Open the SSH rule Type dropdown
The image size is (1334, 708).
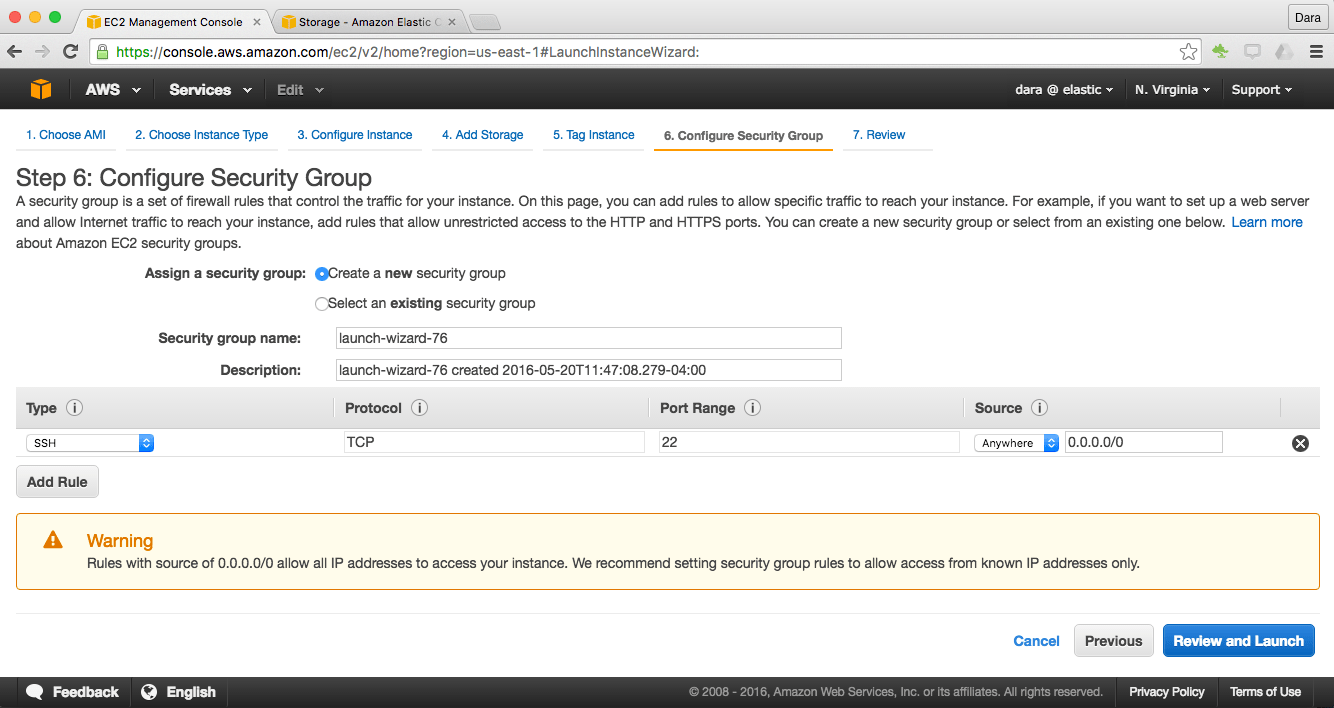click(x=88, y=441)
